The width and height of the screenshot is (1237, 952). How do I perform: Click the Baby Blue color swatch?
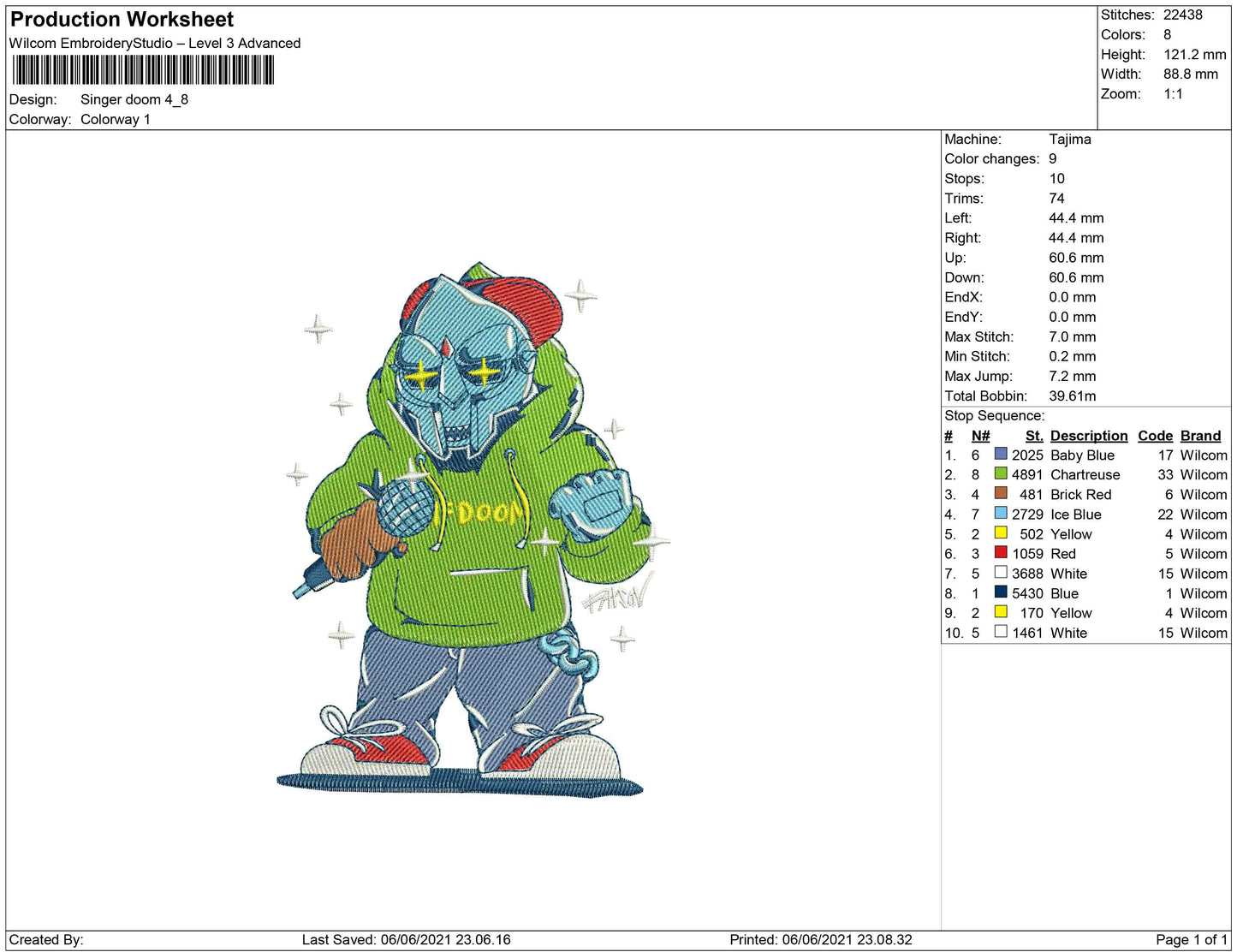[x=1001, y=454]
